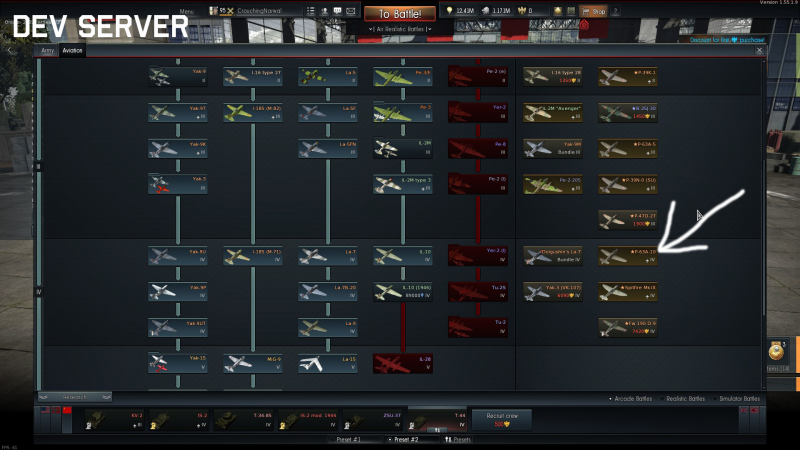The height and width of the screenshot is (450, 800).
Task: Select the locked Pe-8 bomber card
Action: click(x=478, y=148)
